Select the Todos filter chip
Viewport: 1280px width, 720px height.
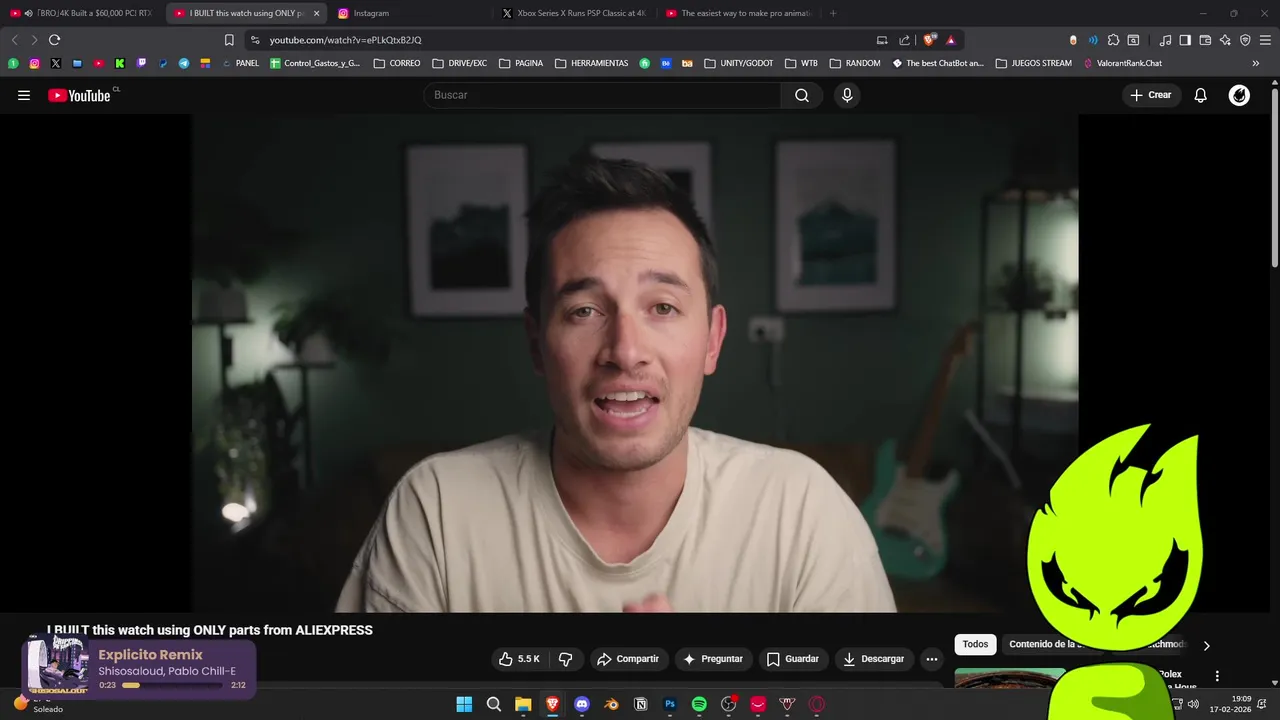975,645
